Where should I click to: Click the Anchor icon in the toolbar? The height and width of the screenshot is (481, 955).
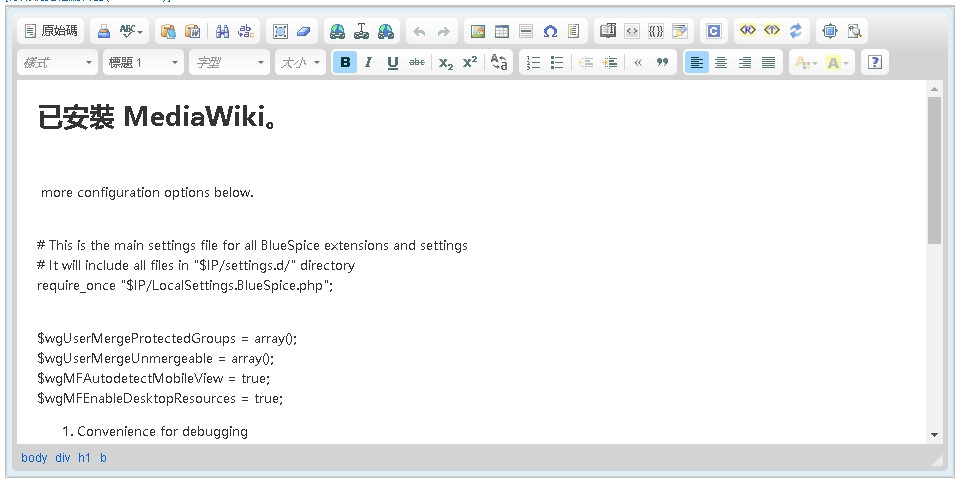pos(362,31)
